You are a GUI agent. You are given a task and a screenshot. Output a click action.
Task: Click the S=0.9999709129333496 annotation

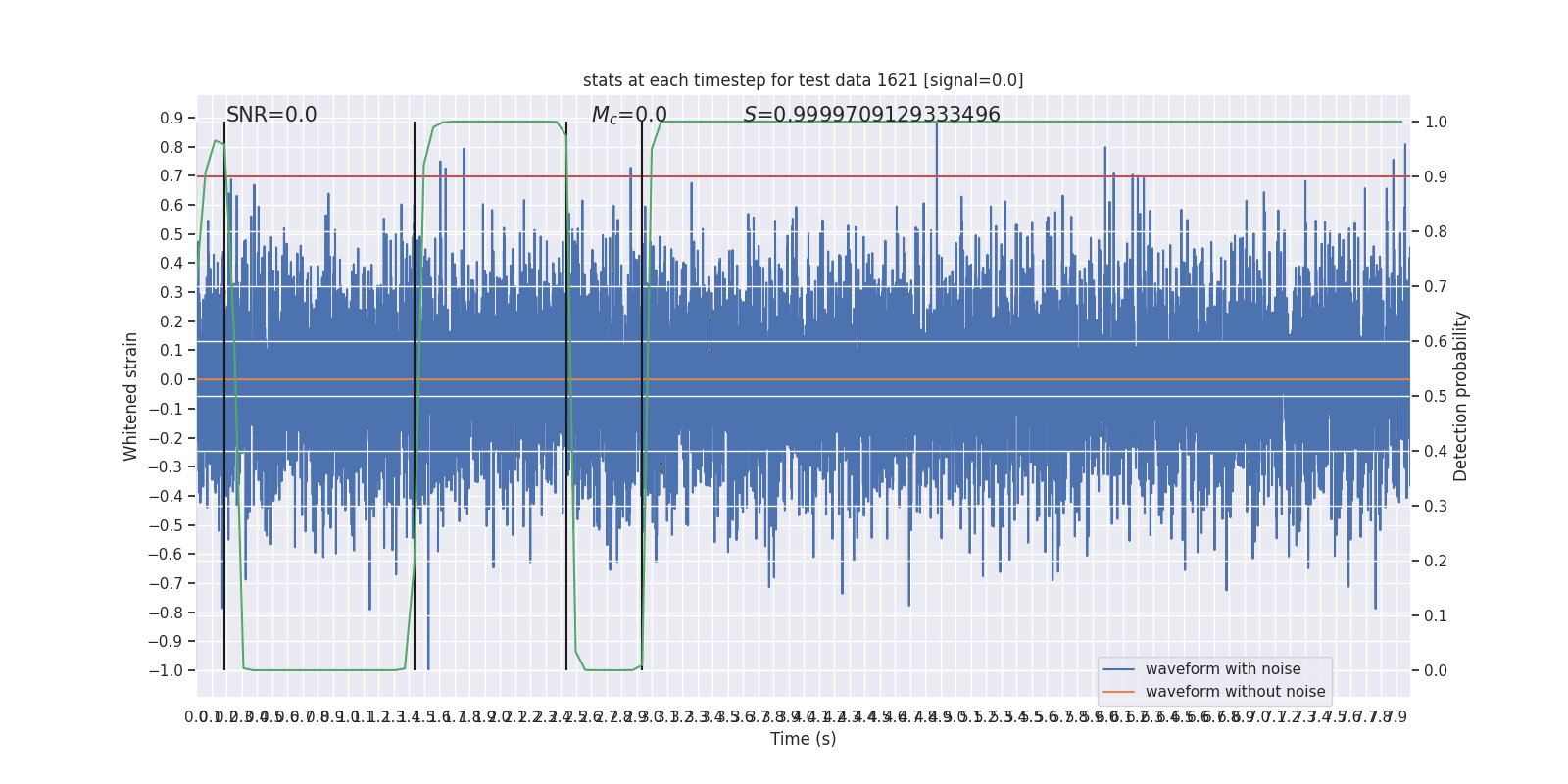click(x=872, y=115)
